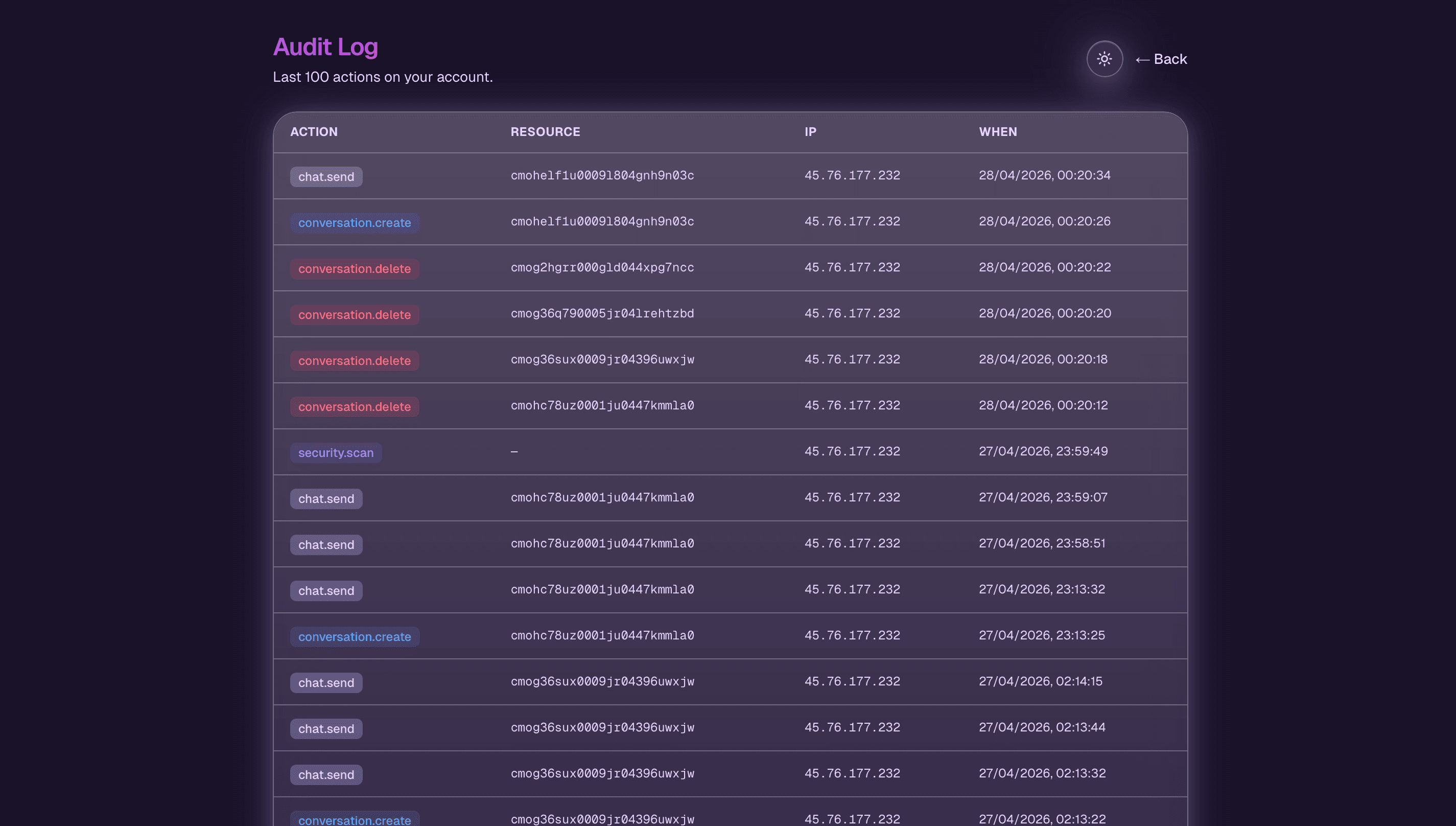
Task: Click the timestamp 27/04/2026, 23:13:32
Action: tap(1042, 589)
